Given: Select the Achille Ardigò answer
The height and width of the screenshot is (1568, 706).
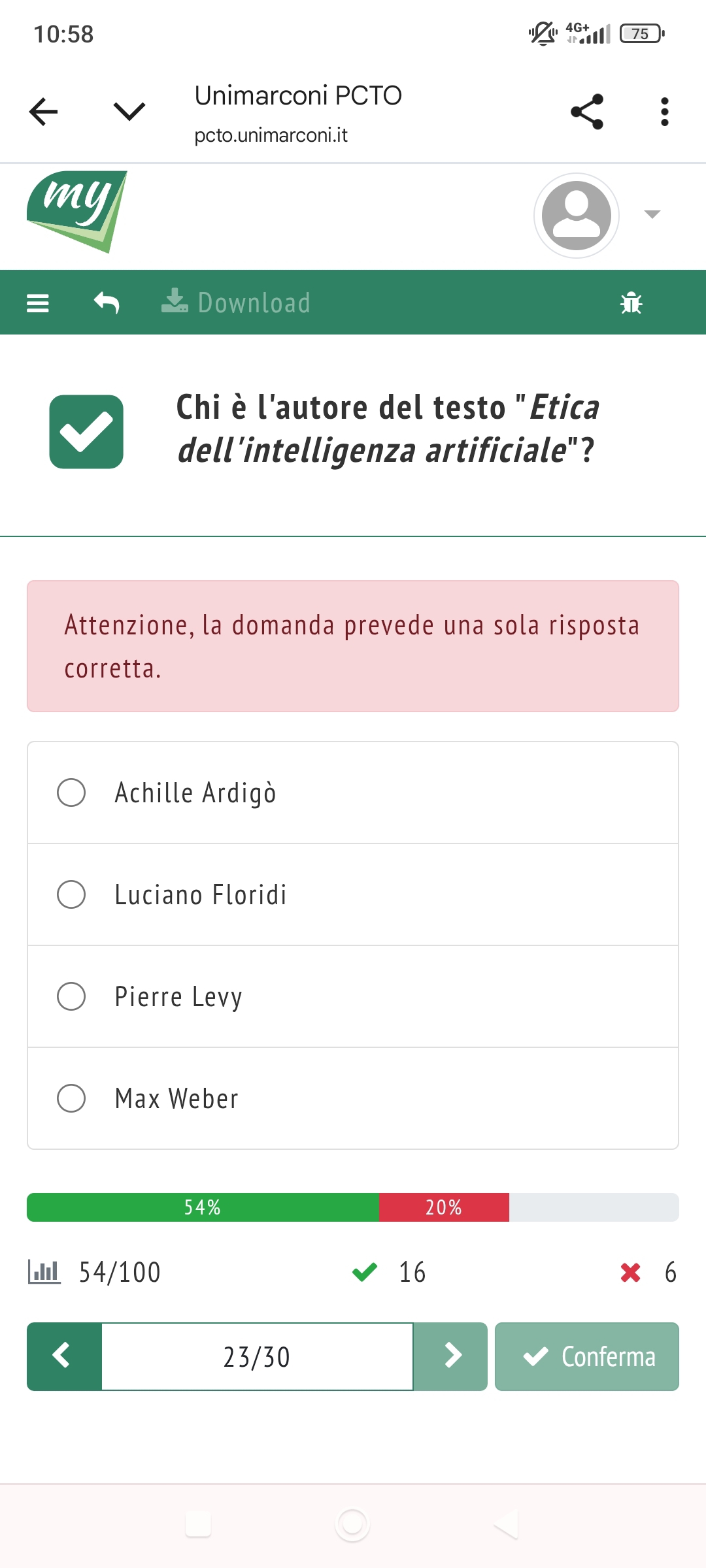Looking at the screenshot, I should 71,792.
